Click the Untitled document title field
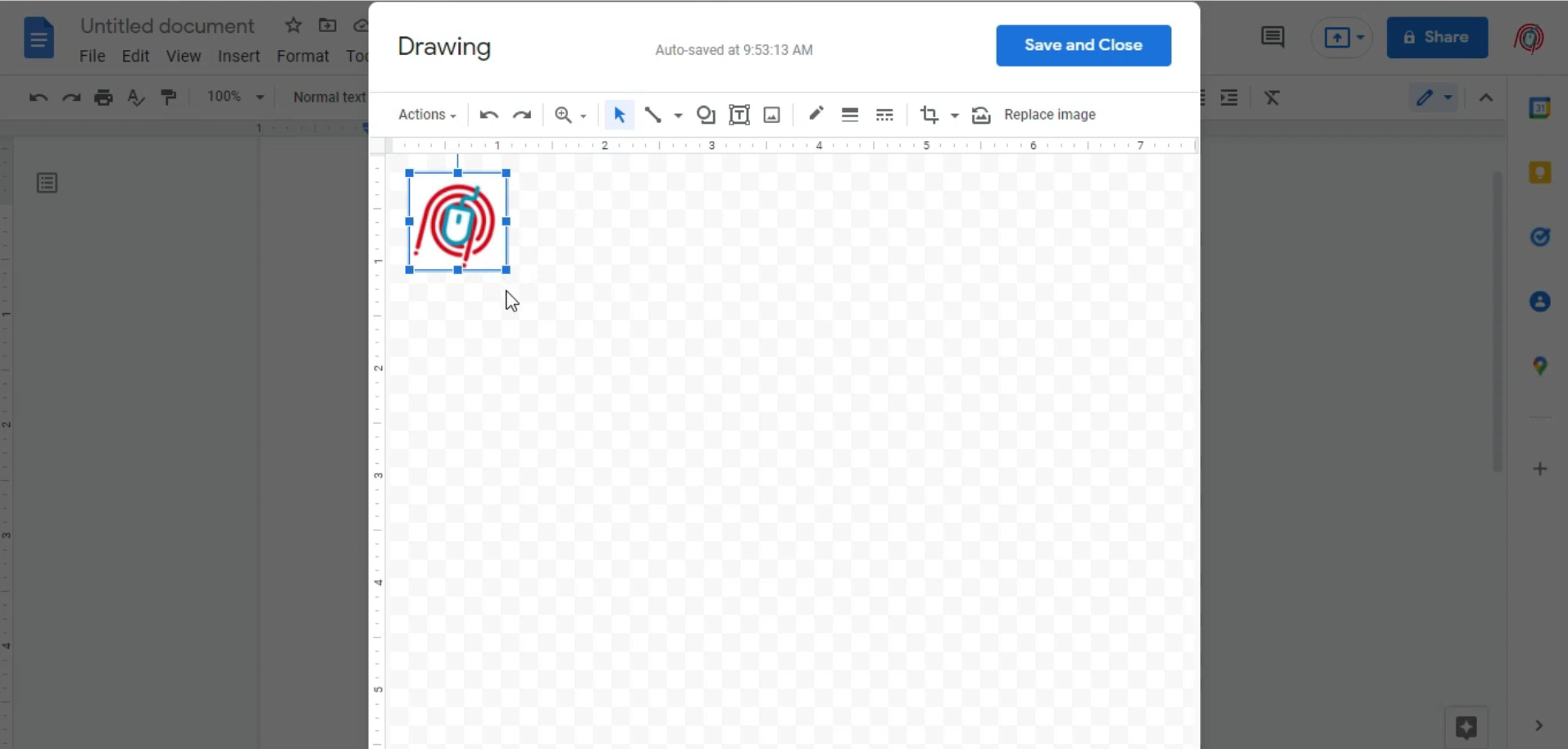1568x749 pixels. (167, 26)
